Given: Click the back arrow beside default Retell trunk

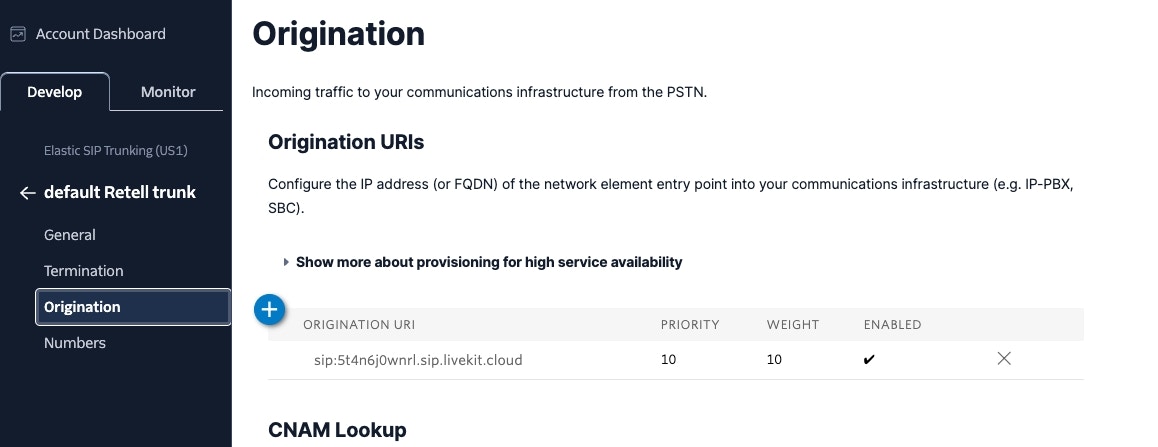Looking at the screenshot, I should tap(27, 193).
